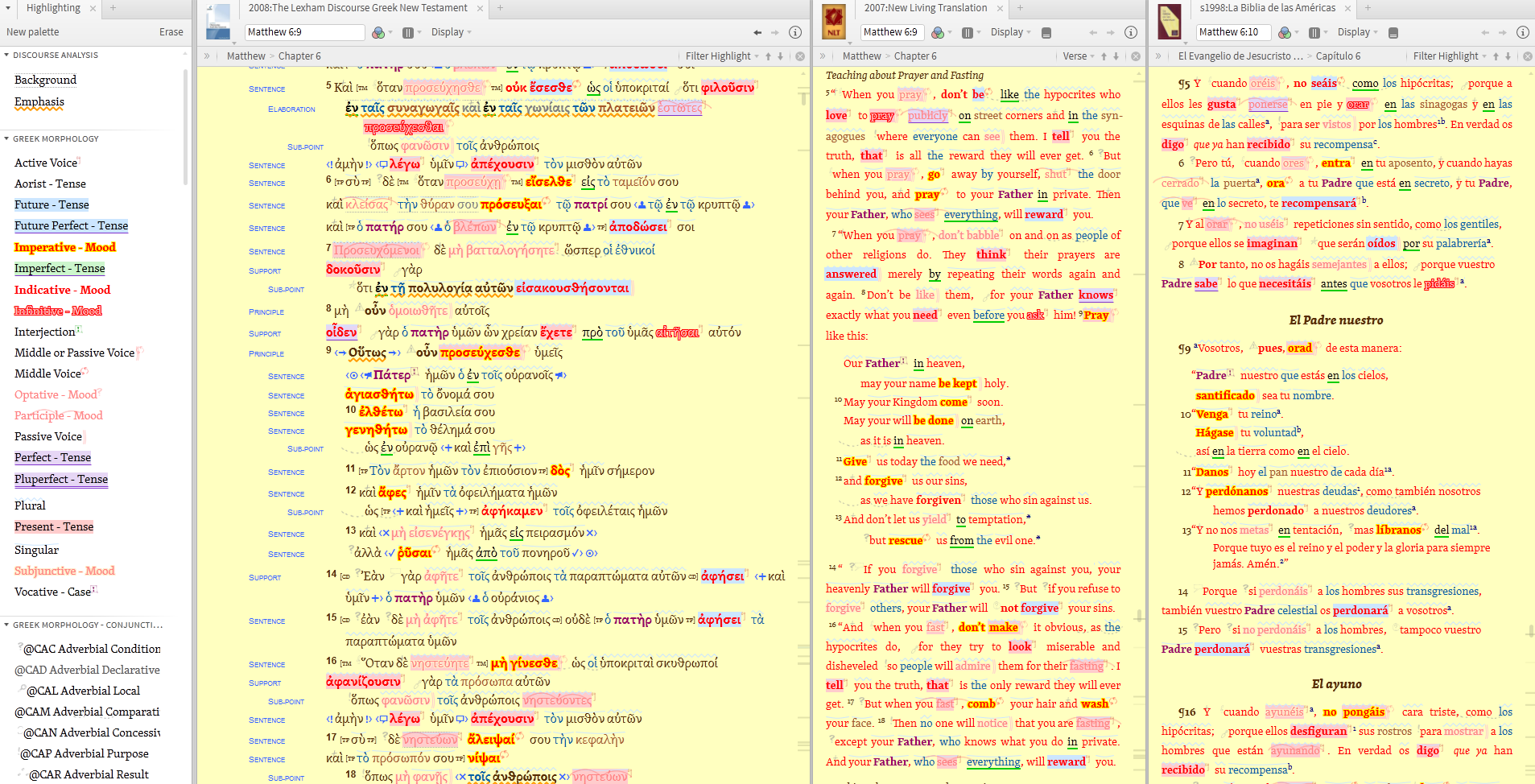This screenshot has width=1535, height=784.
Task: Toggle reading view icon in La Biblia toolbar
Action: tap(1393, 33)
